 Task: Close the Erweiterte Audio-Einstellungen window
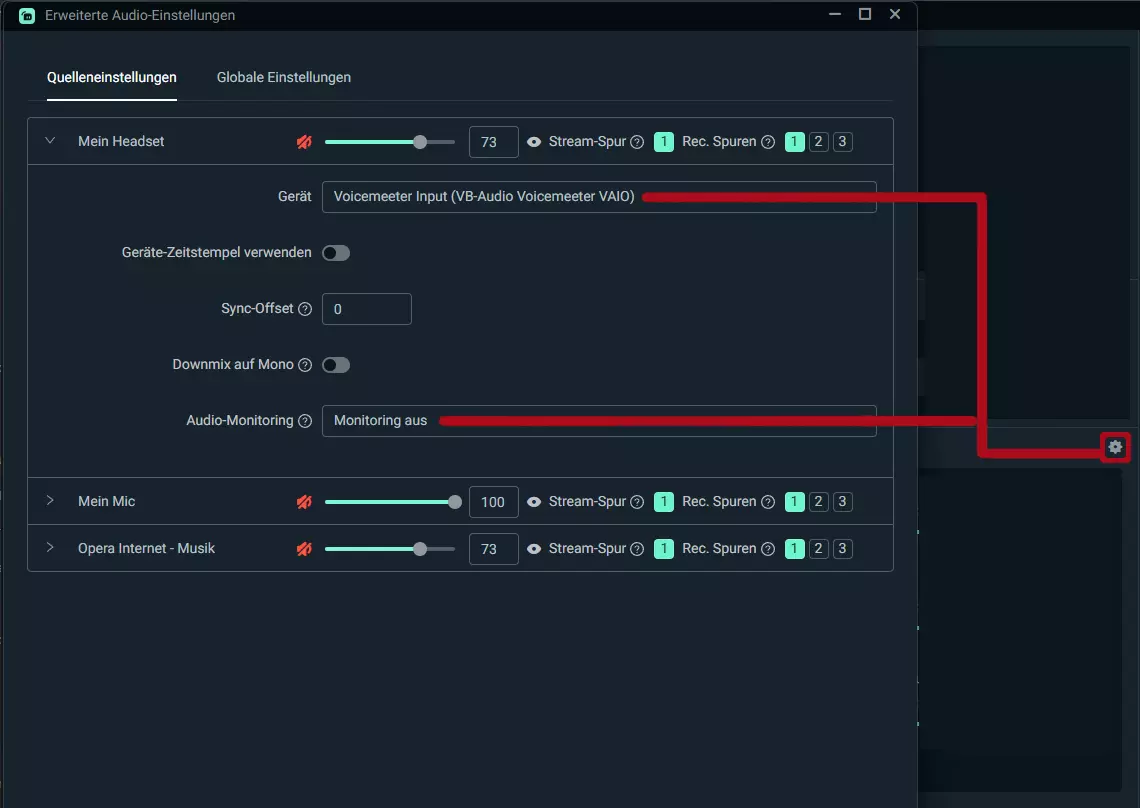pos(895,15)
